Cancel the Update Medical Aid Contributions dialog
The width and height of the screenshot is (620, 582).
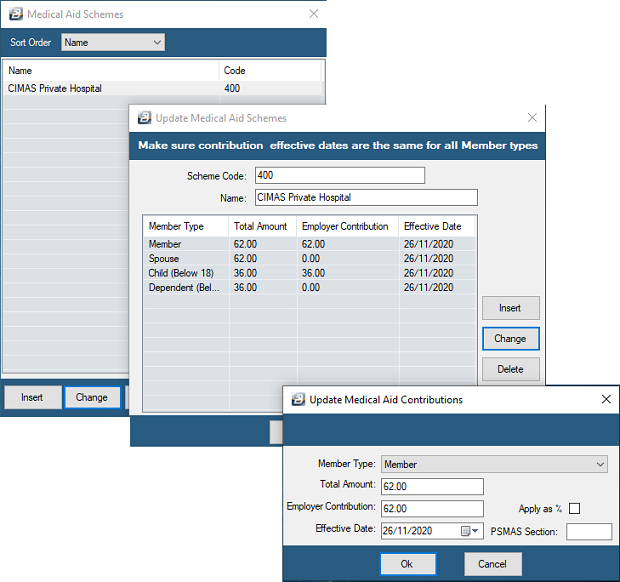click(x=493, y=564)
